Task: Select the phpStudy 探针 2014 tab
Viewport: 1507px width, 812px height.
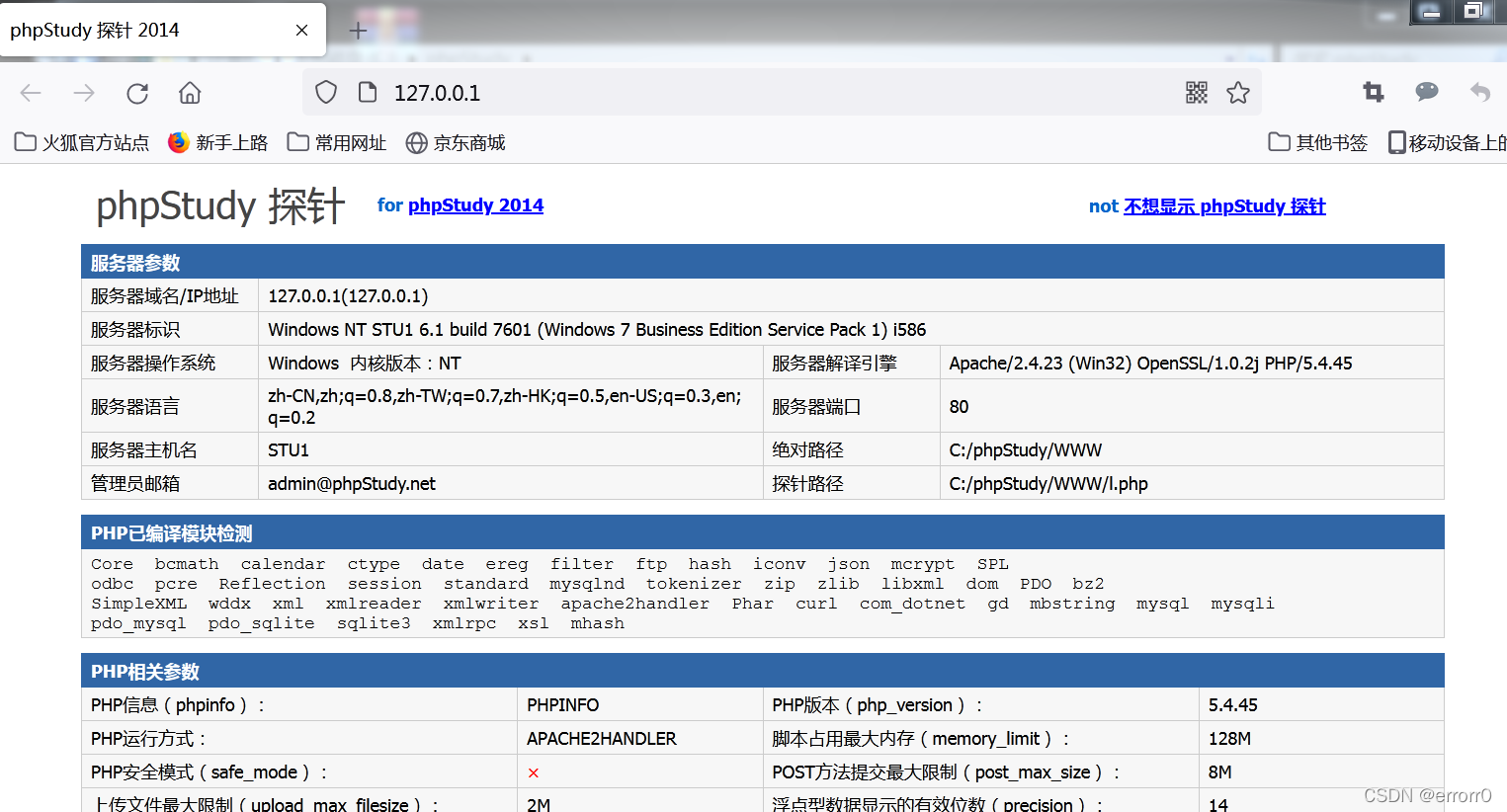Action: click(163, 30)
